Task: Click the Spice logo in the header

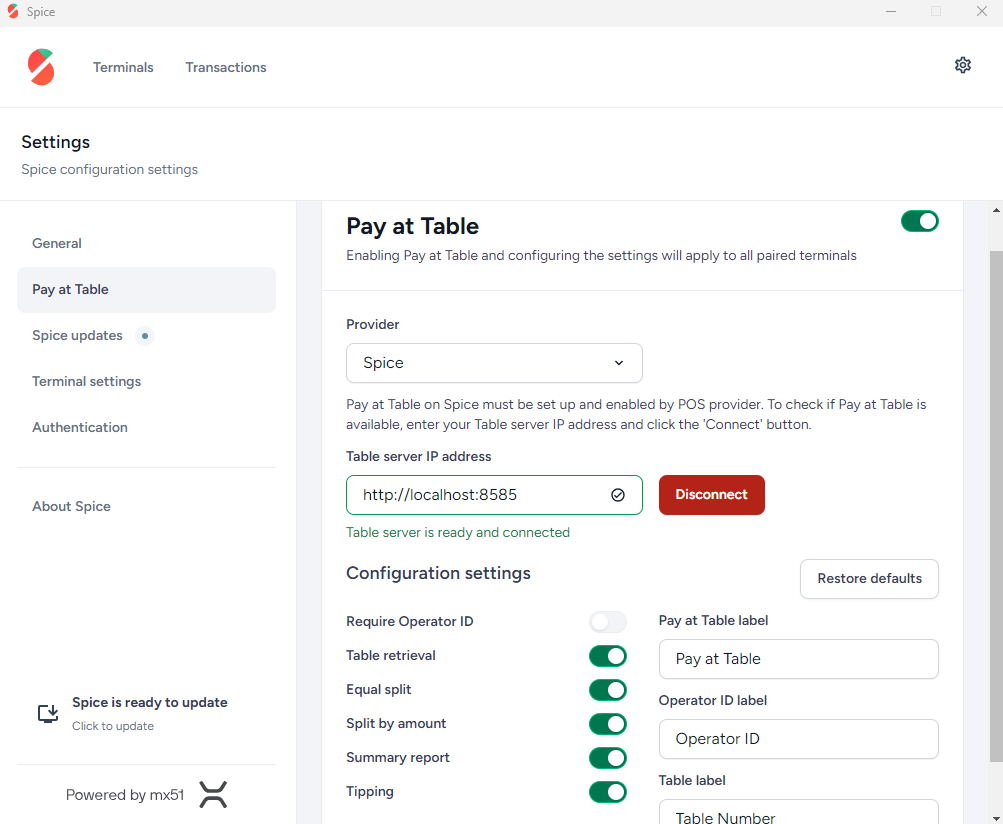Action: [x=41, y=67]
